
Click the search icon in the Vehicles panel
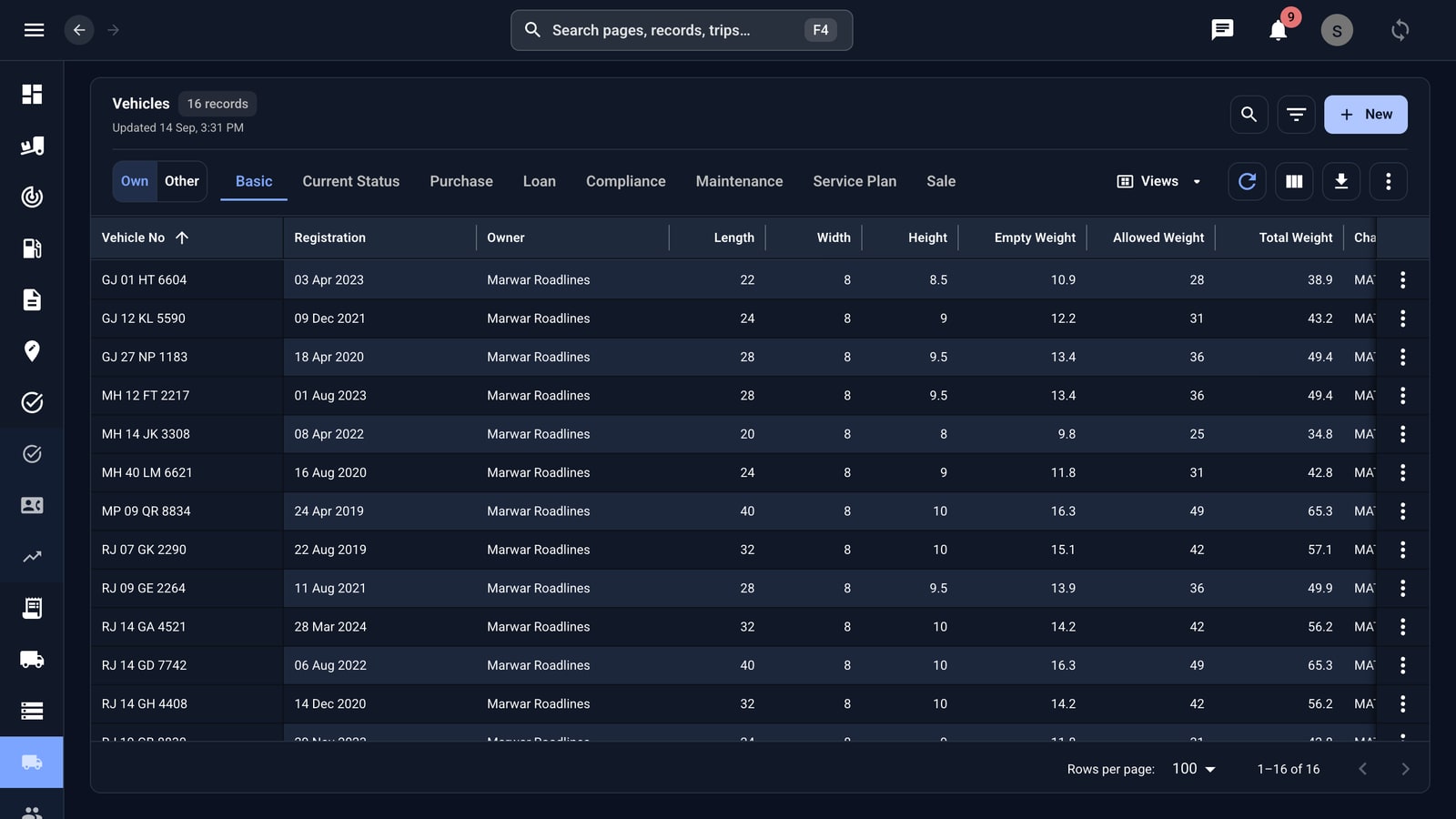pyautogui.click(x=1249, y=115)
